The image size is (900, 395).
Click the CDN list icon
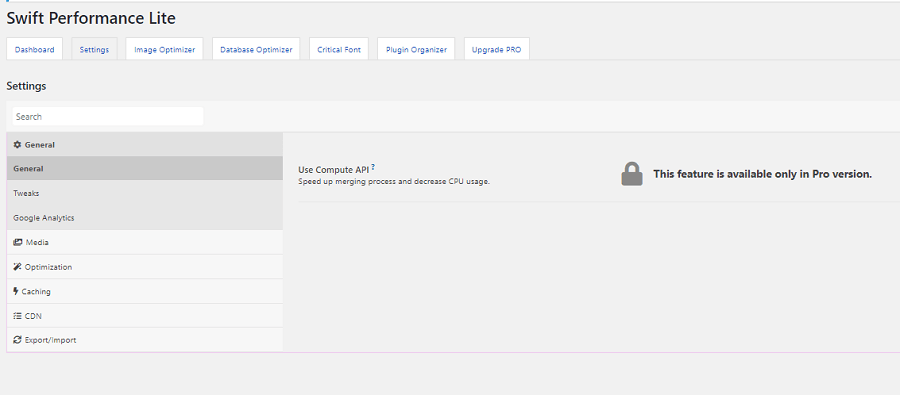[x=17, y=316]
